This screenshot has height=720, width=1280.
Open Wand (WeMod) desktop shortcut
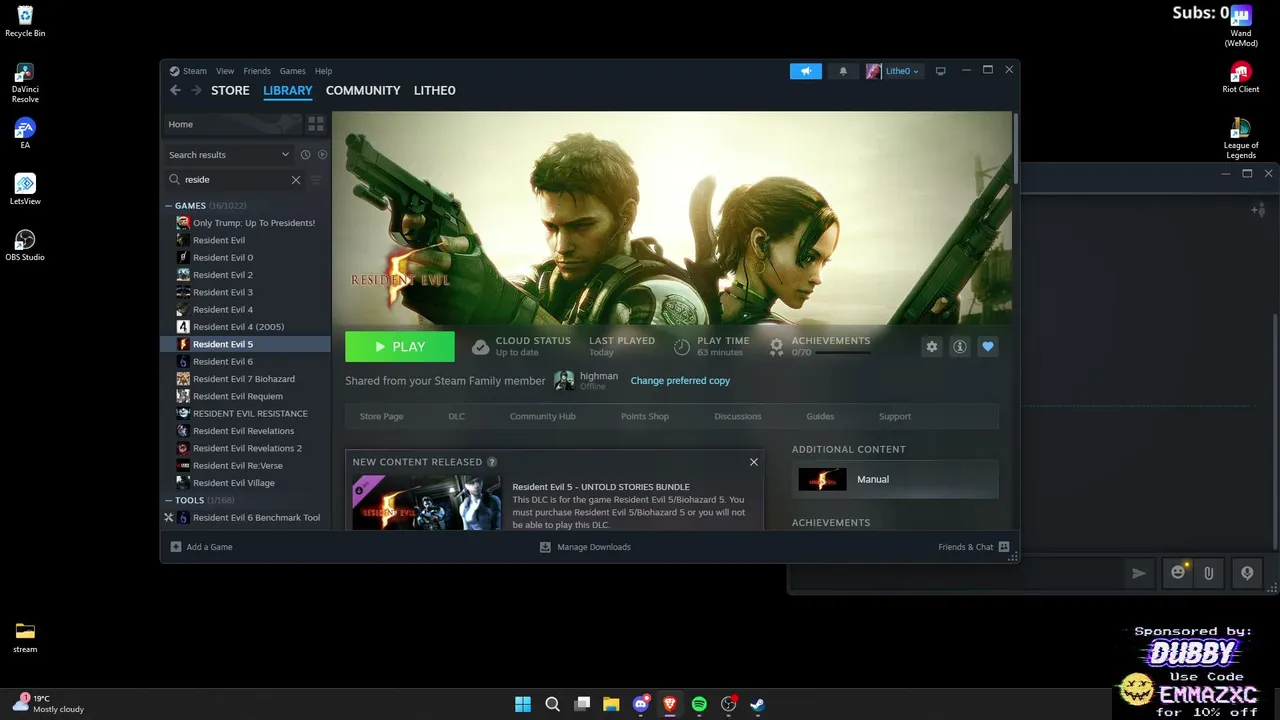pos(1241,27)
